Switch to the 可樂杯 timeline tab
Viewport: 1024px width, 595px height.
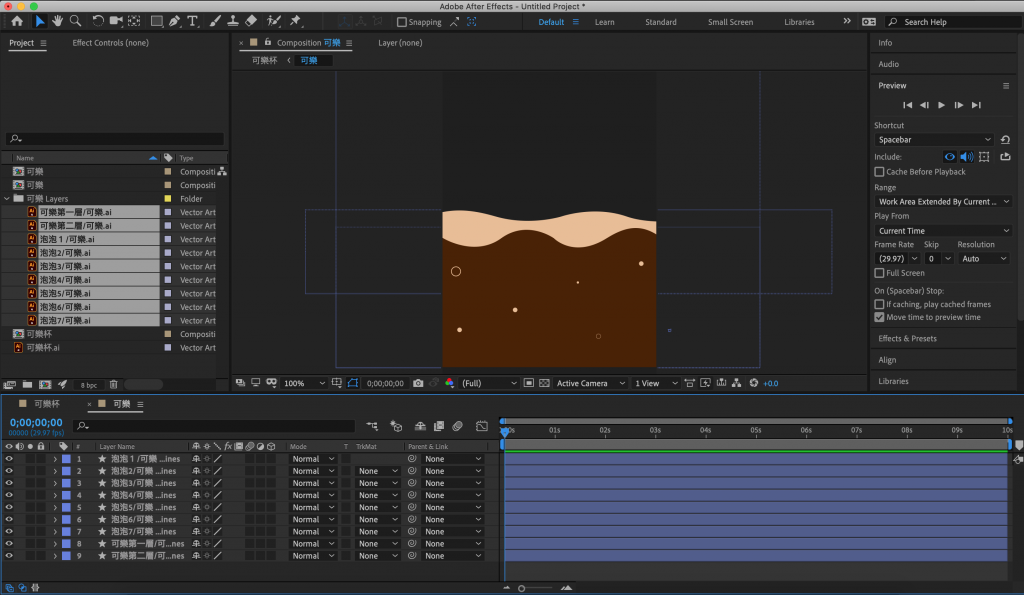46,404
